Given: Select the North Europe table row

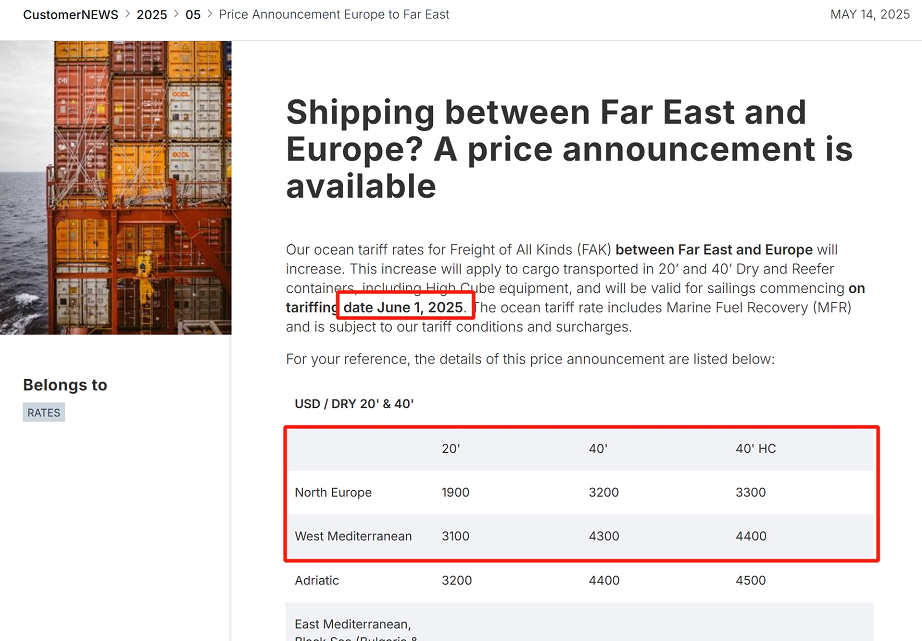Looking at the screenshot, I should coord(579,492).
